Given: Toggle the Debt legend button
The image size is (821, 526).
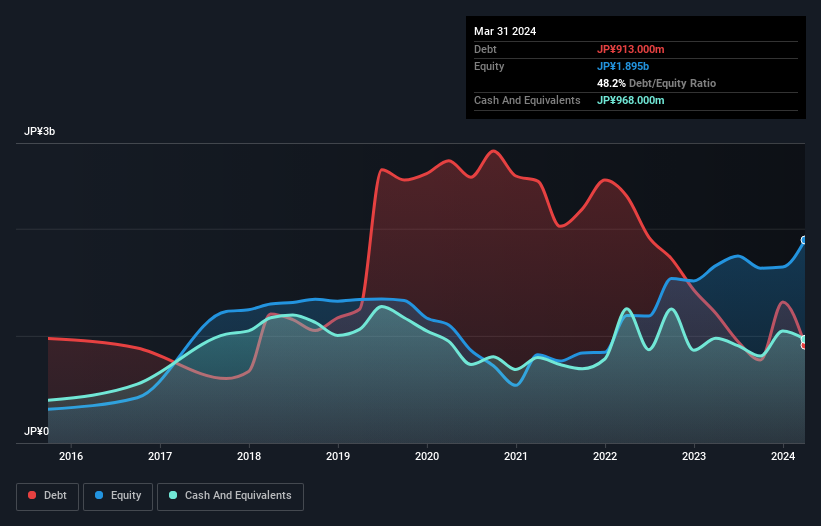Looking at the screenshot, I should coord(48,496).
